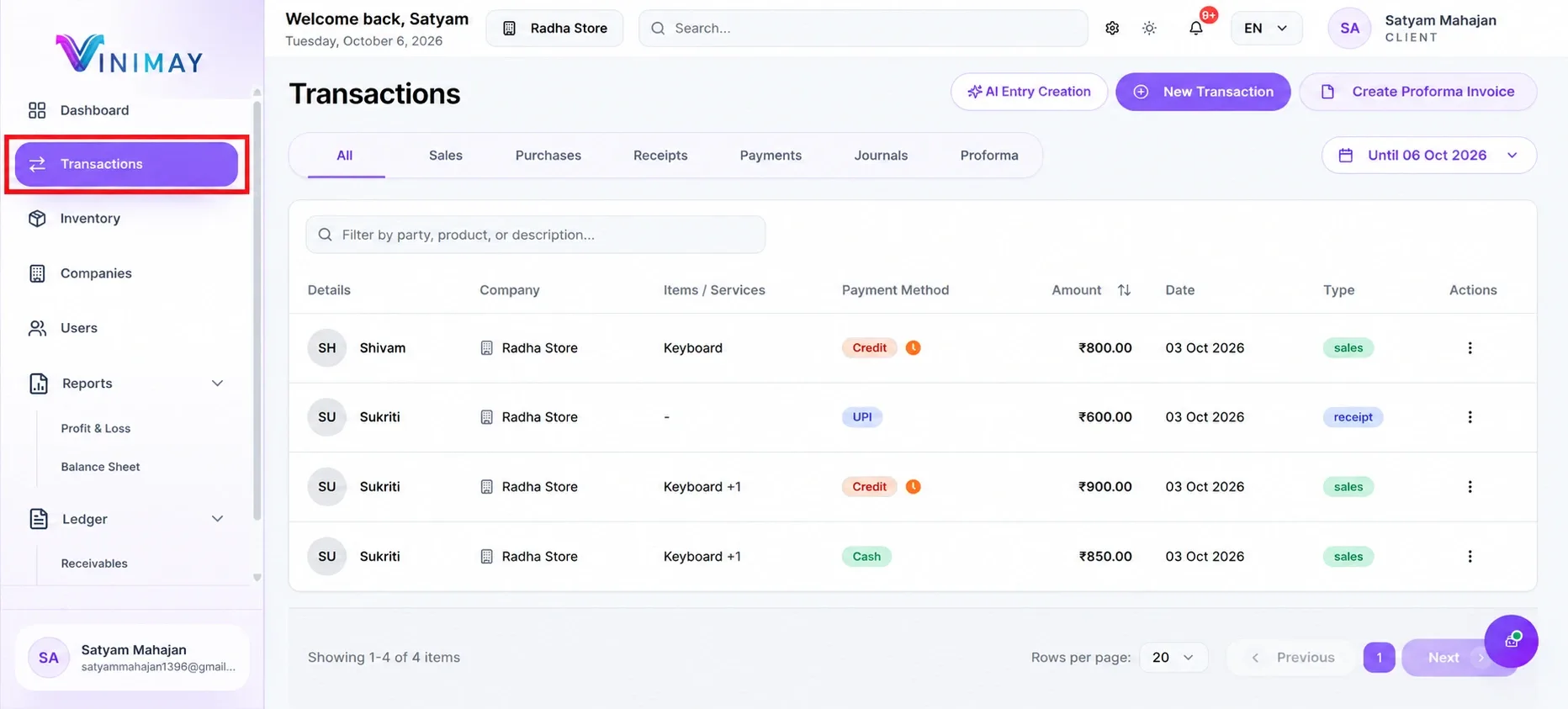Click Satyam Mahajan account card in sidebar
Screen dimensions: 1568x709
pyautogui.click(x=132, y=658)
